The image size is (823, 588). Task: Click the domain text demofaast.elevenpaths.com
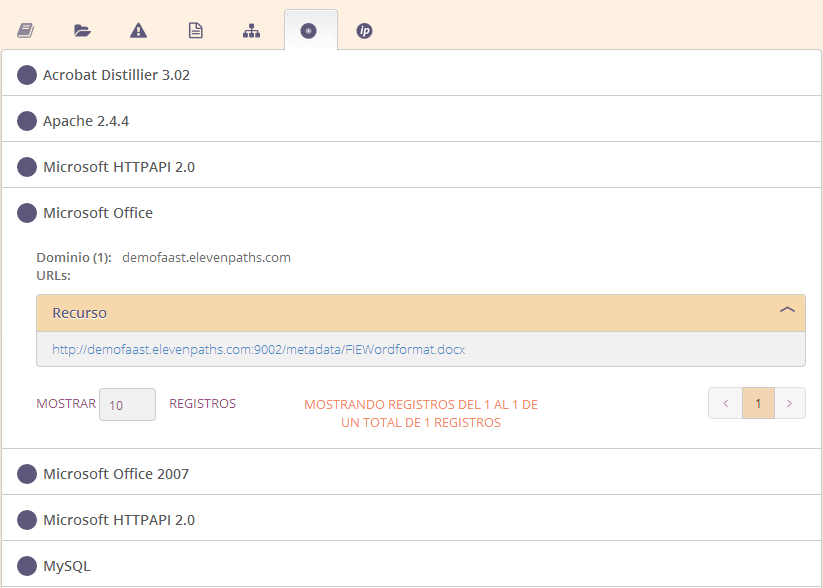pyautogui.click(x=206, y=257)
